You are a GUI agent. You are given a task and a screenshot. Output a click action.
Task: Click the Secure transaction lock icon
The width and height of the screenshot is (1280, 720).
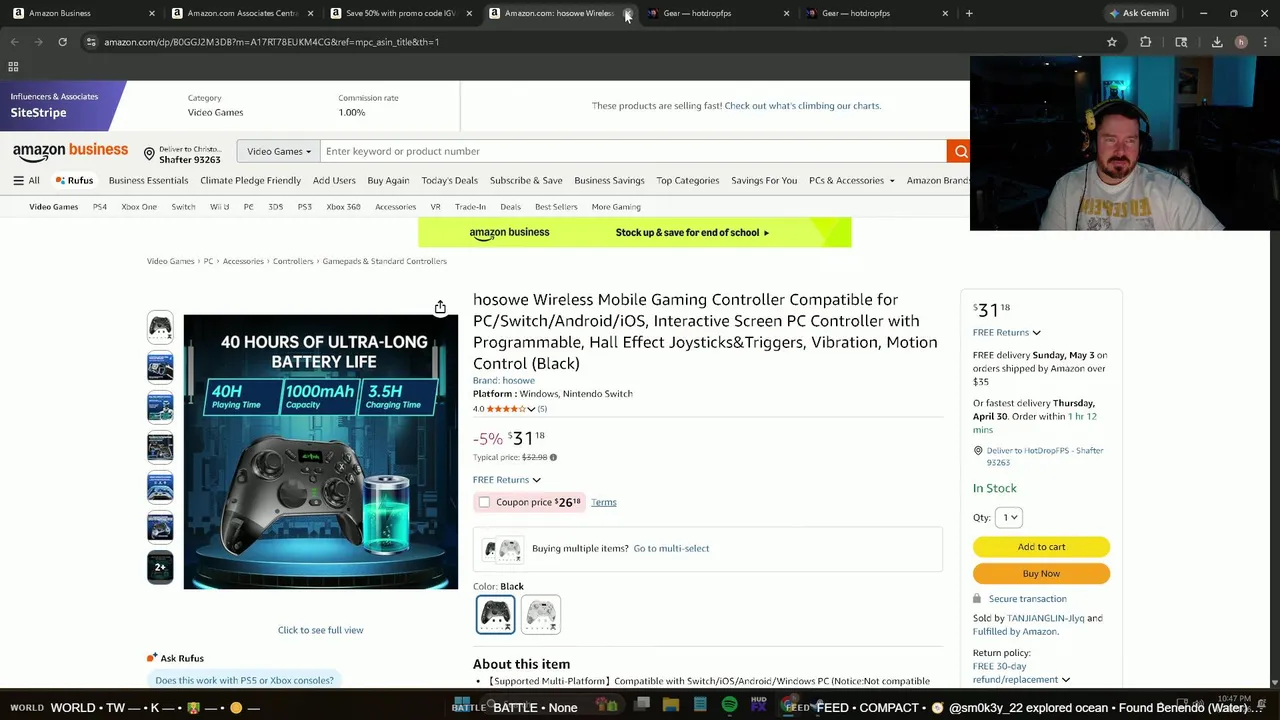coord(977,598)
